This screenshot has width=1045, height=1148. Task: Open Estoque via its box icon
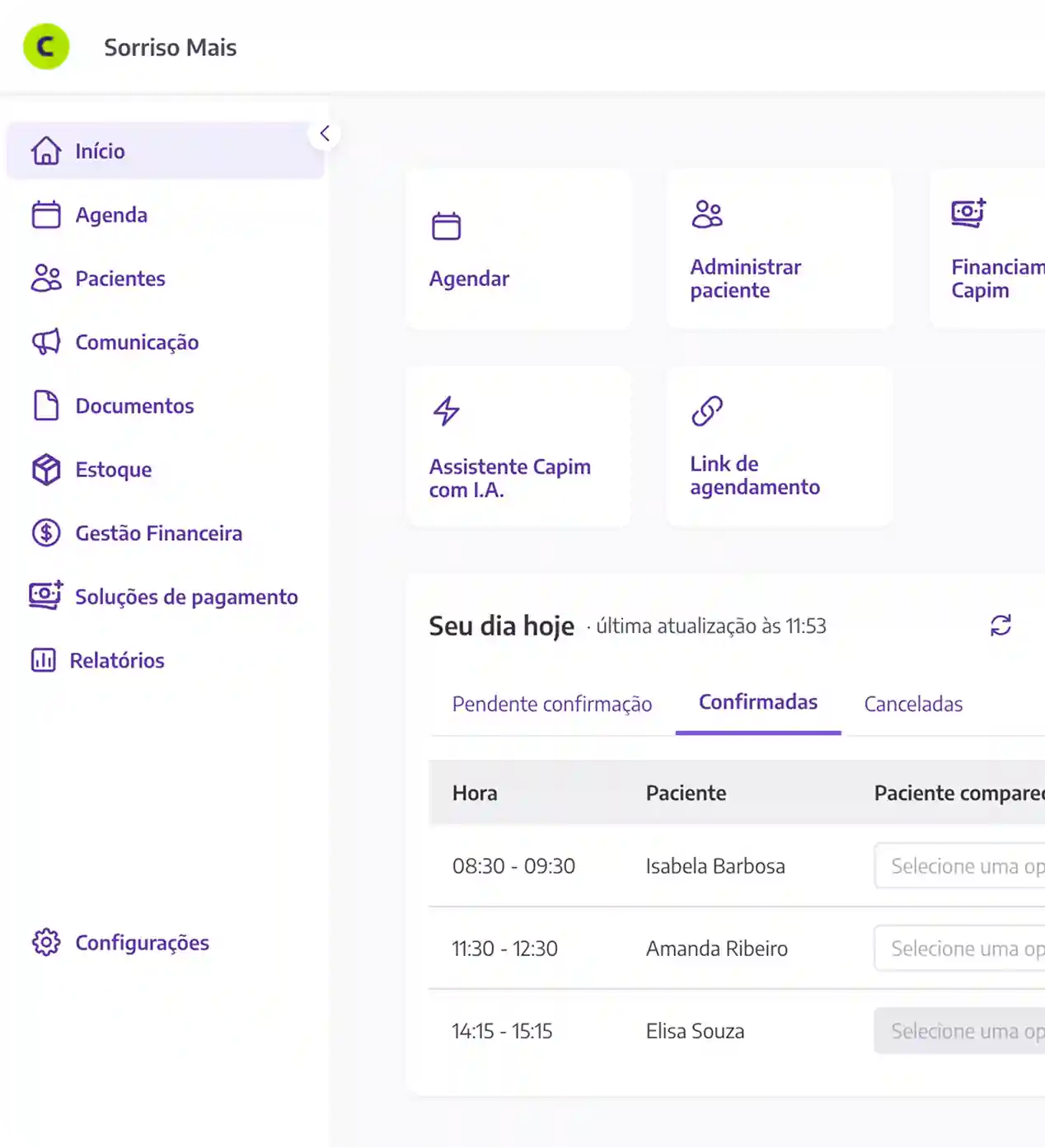click(46, 470)
